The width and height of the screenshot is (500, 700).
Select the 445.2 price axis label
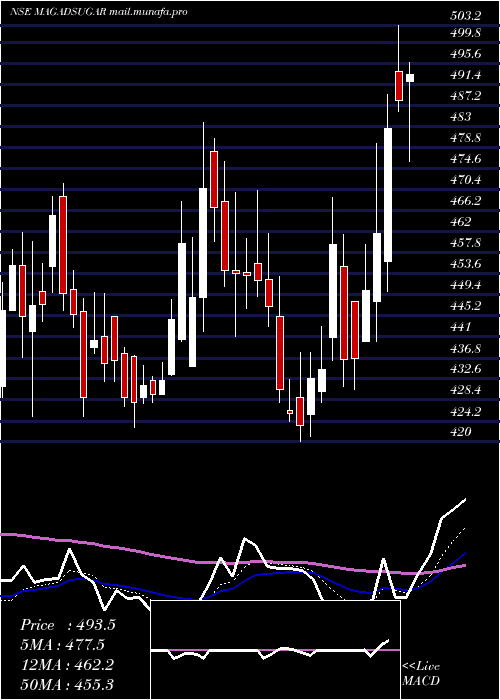coord(466,306)
